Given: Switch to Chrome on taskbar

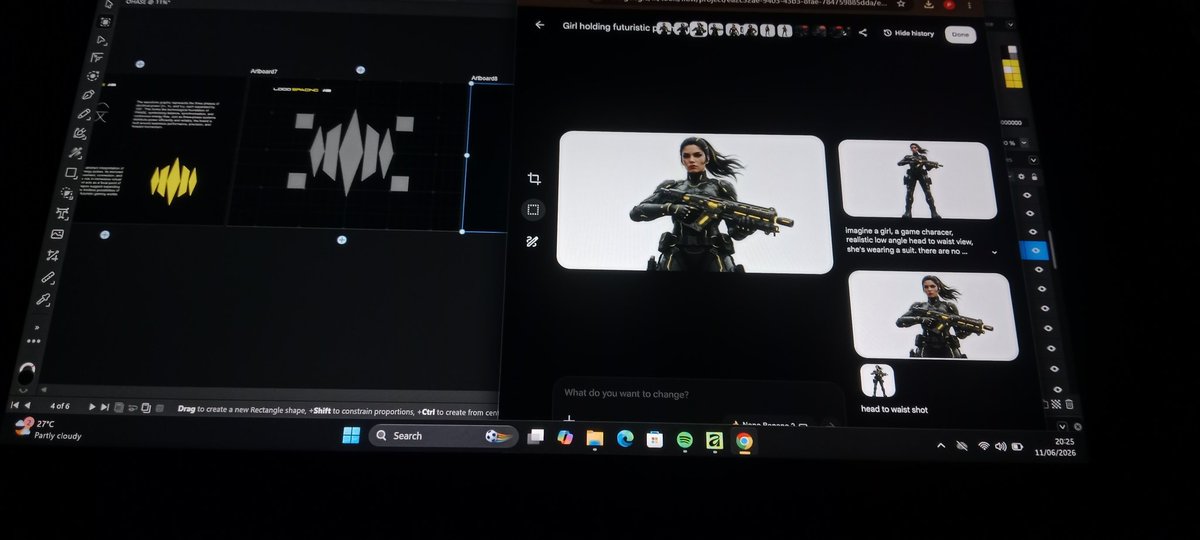Looking at the screenshot, I should (x=744, y=441).
